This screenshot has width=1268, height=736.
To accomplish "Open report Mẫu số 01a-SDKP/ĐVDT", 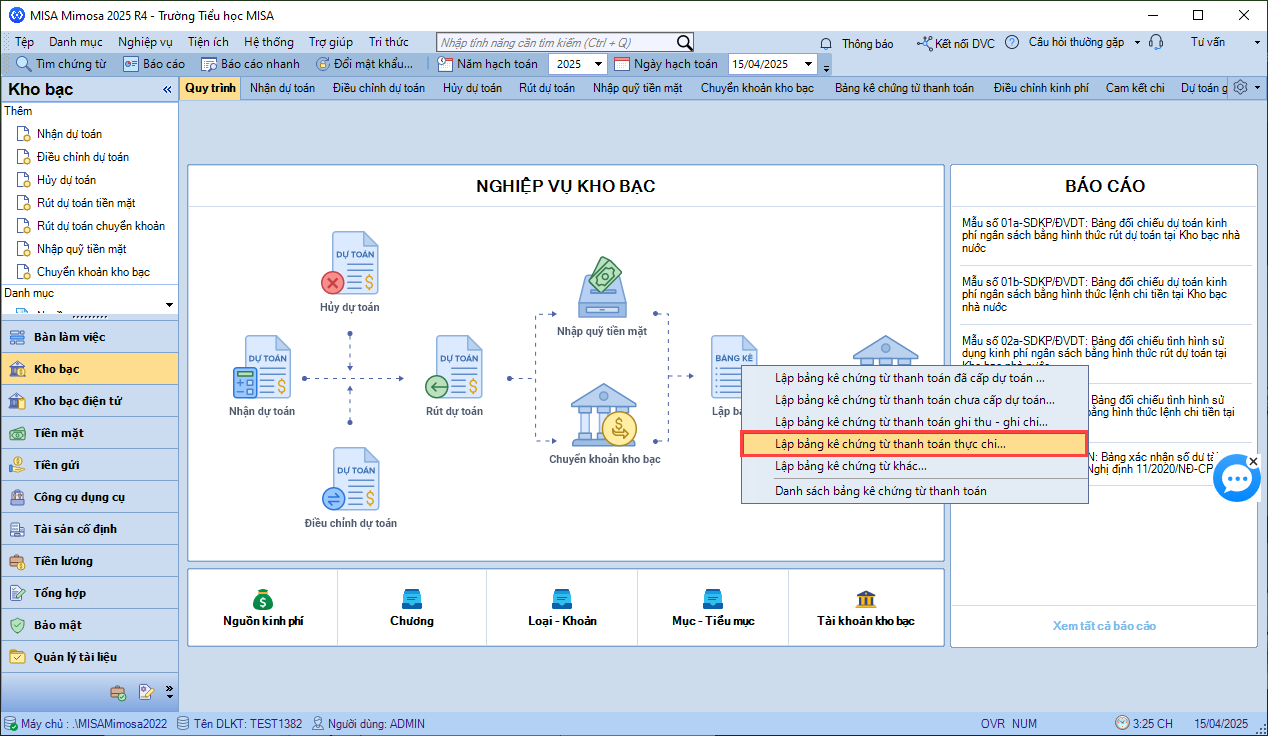I will [1101, 235].
